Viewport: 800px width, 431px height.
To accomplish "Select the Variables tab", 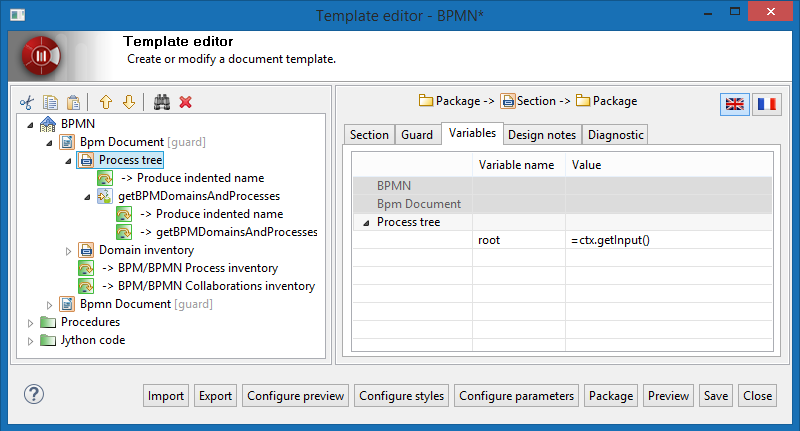I will pyautogui.click(x=472, y=133).
